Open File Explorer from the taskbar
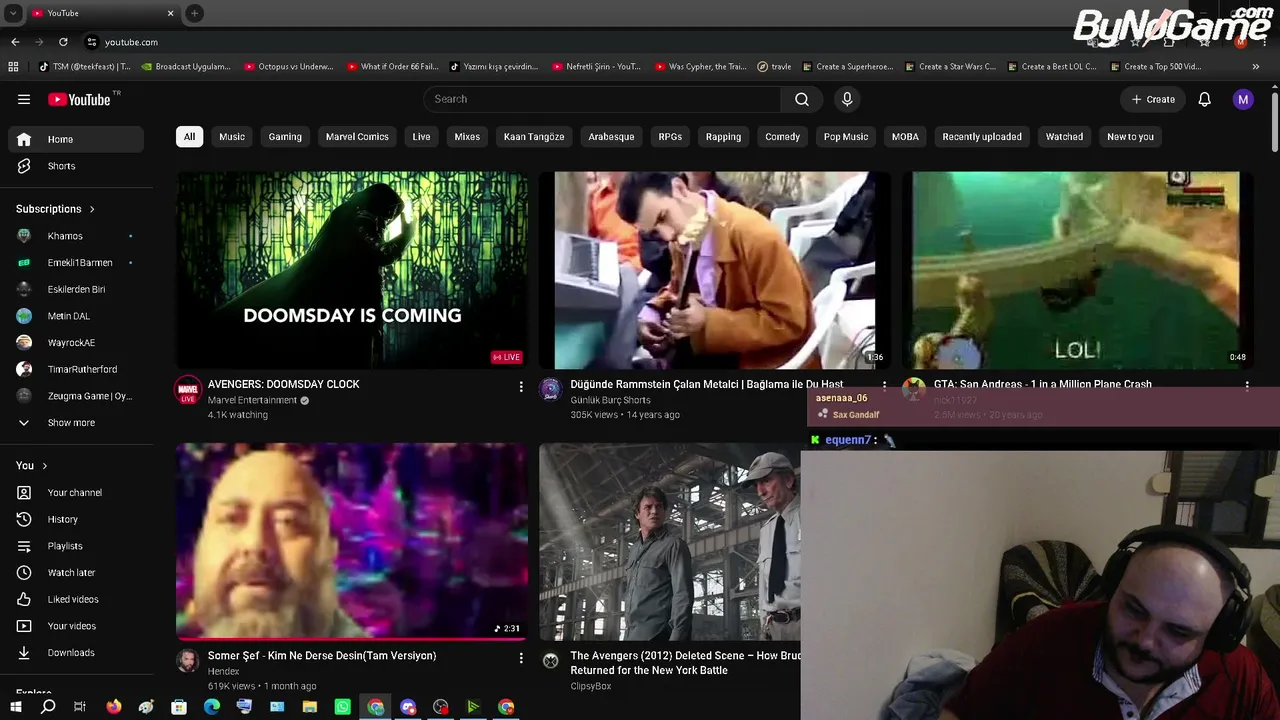The width and height of the screenshot is (1280, 720). point(310,707)
